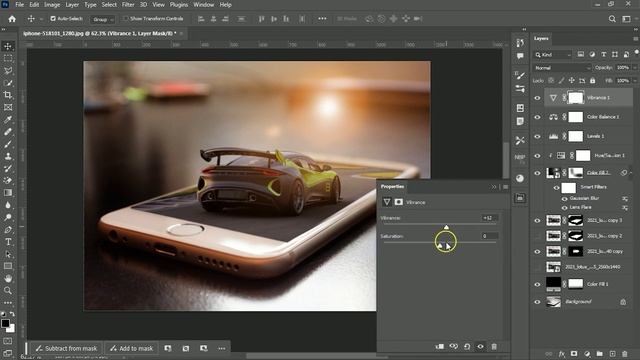This screenshot has width=640, height=360.
Task: Open layer styles fx in Layers panel
Action: [x=562, y=353]
